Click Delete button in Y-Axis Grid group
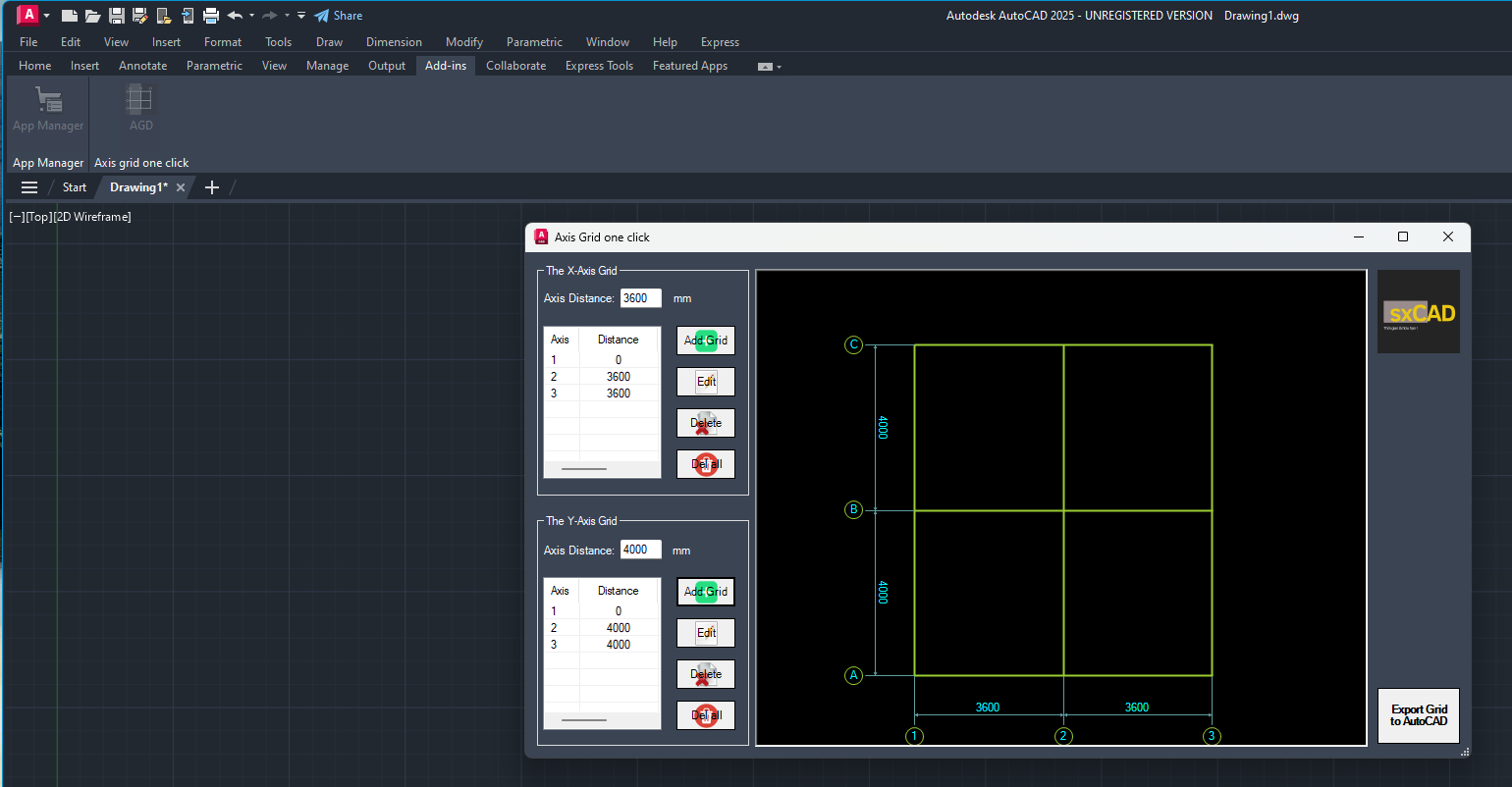1512x787 pixels. (x=706, y=674)
